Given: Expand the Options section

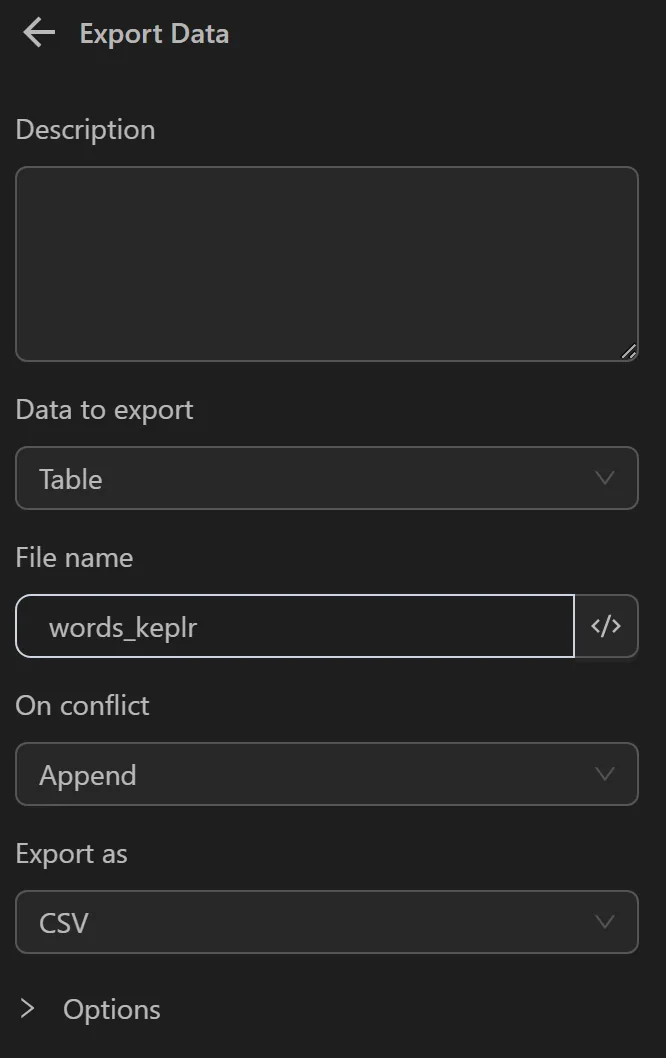Looking at the screenshot, I should [111, 1010].
